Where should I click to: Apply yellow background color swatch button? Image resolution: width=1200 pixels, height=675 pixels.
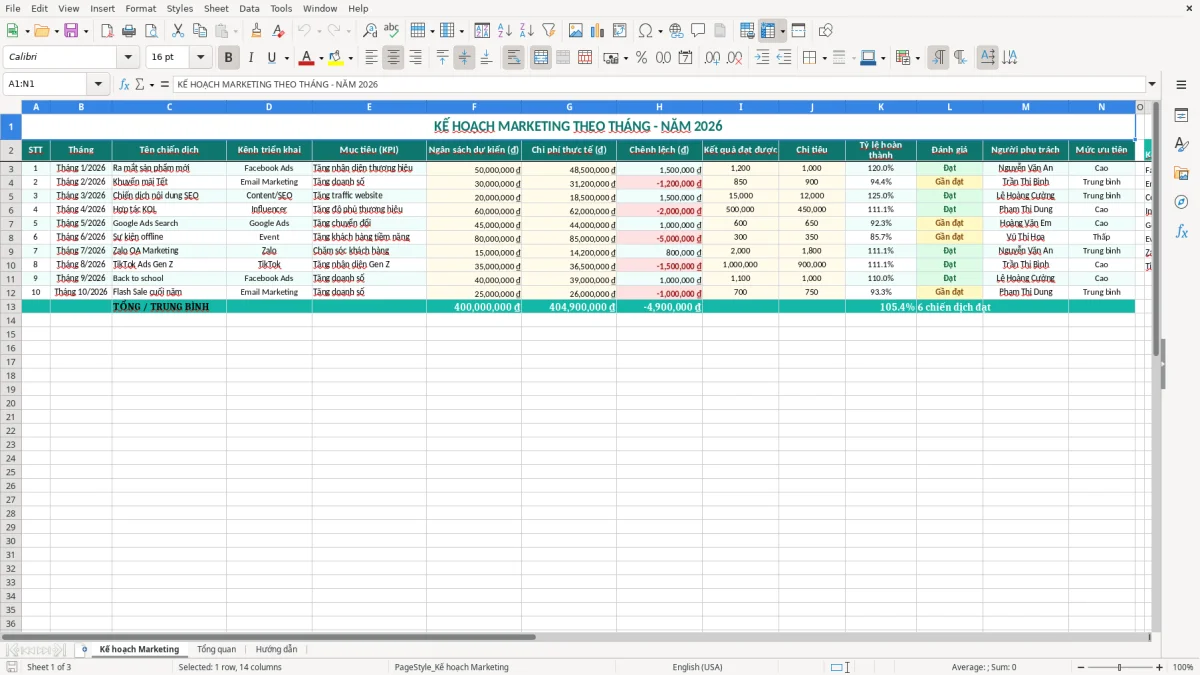(336, 58)
